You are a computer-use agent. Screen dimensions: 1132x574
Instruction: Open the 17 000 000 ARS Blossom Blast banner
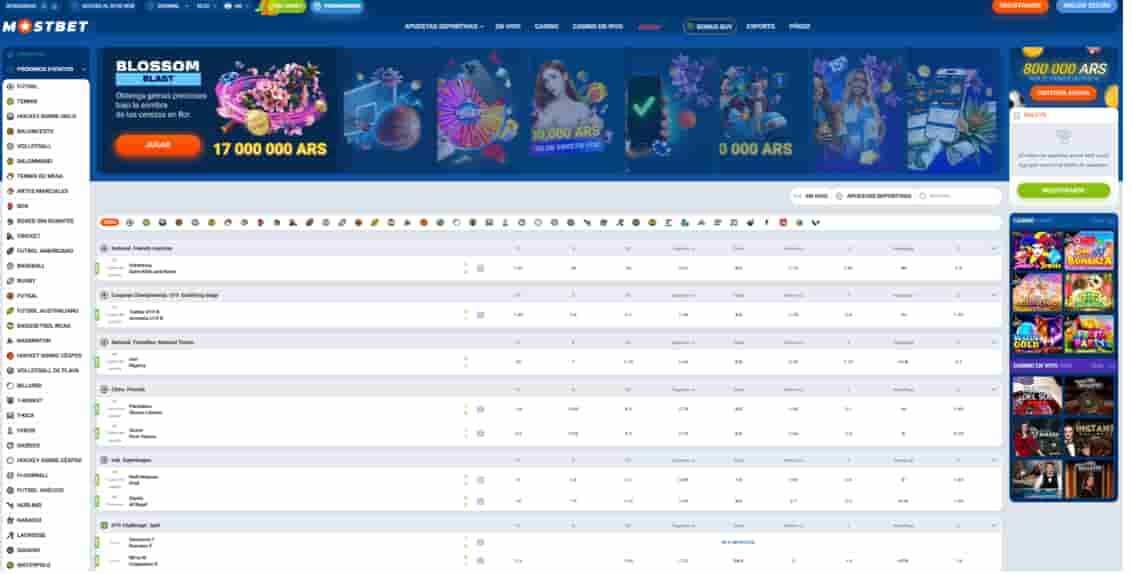pyautogui.click(x=218, y=110)
